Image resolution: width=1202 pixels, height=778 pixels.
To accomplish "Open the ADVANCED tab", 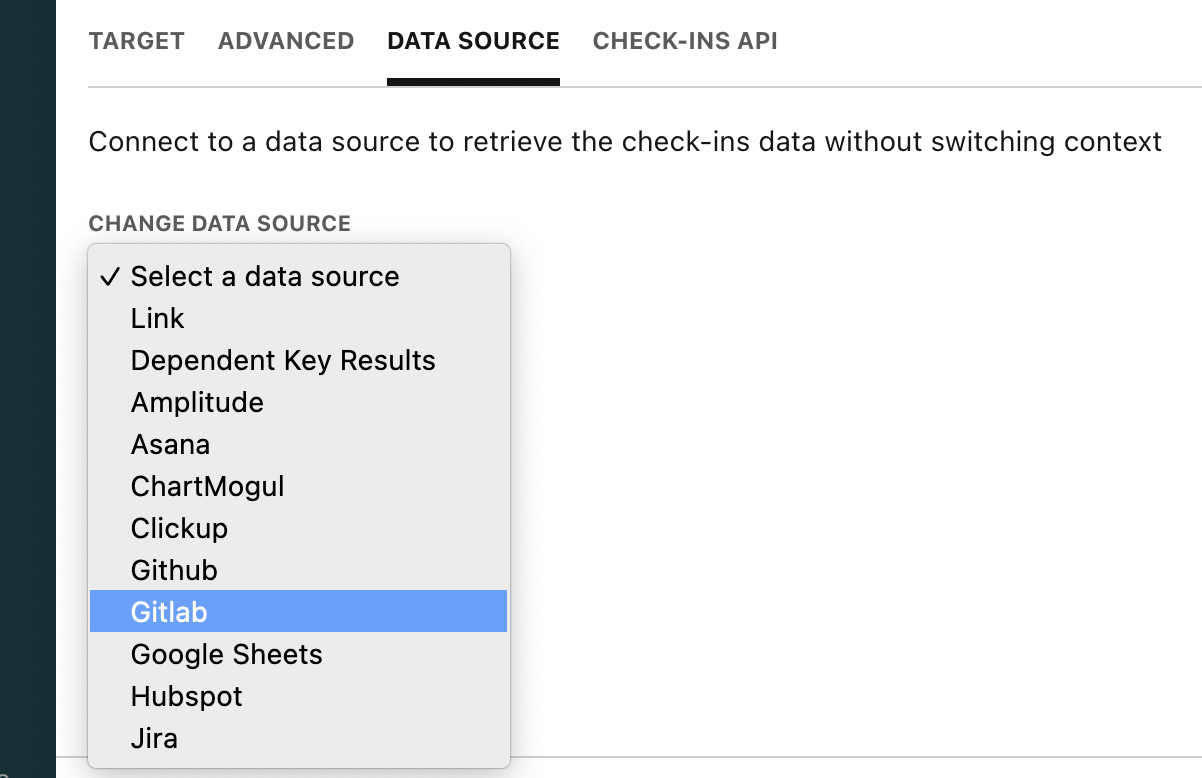I will click(286, 41).
